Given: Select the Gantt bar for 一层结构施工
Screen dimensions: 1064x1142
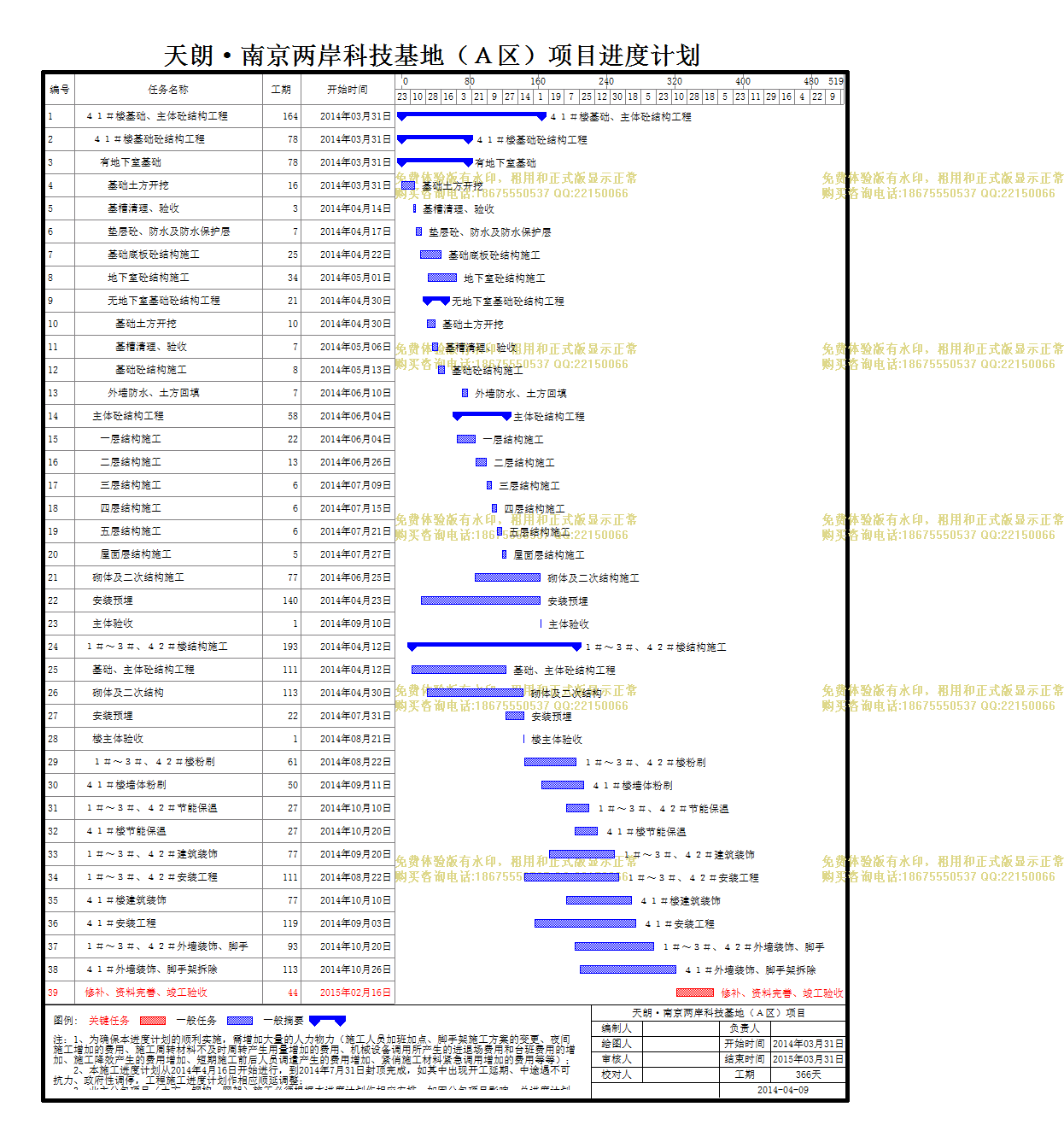Looking at the screenshot, I should (466, 439).
